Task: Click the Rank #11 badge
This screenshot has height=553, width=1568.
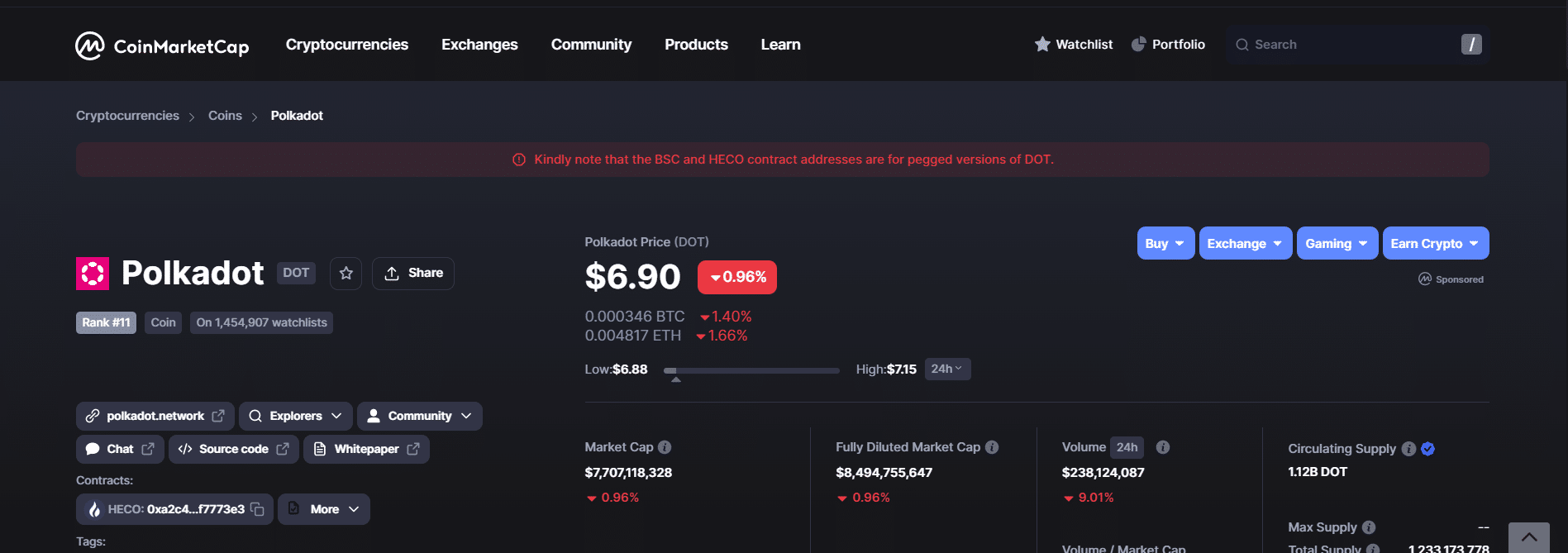Action: [x=106, y=322]
